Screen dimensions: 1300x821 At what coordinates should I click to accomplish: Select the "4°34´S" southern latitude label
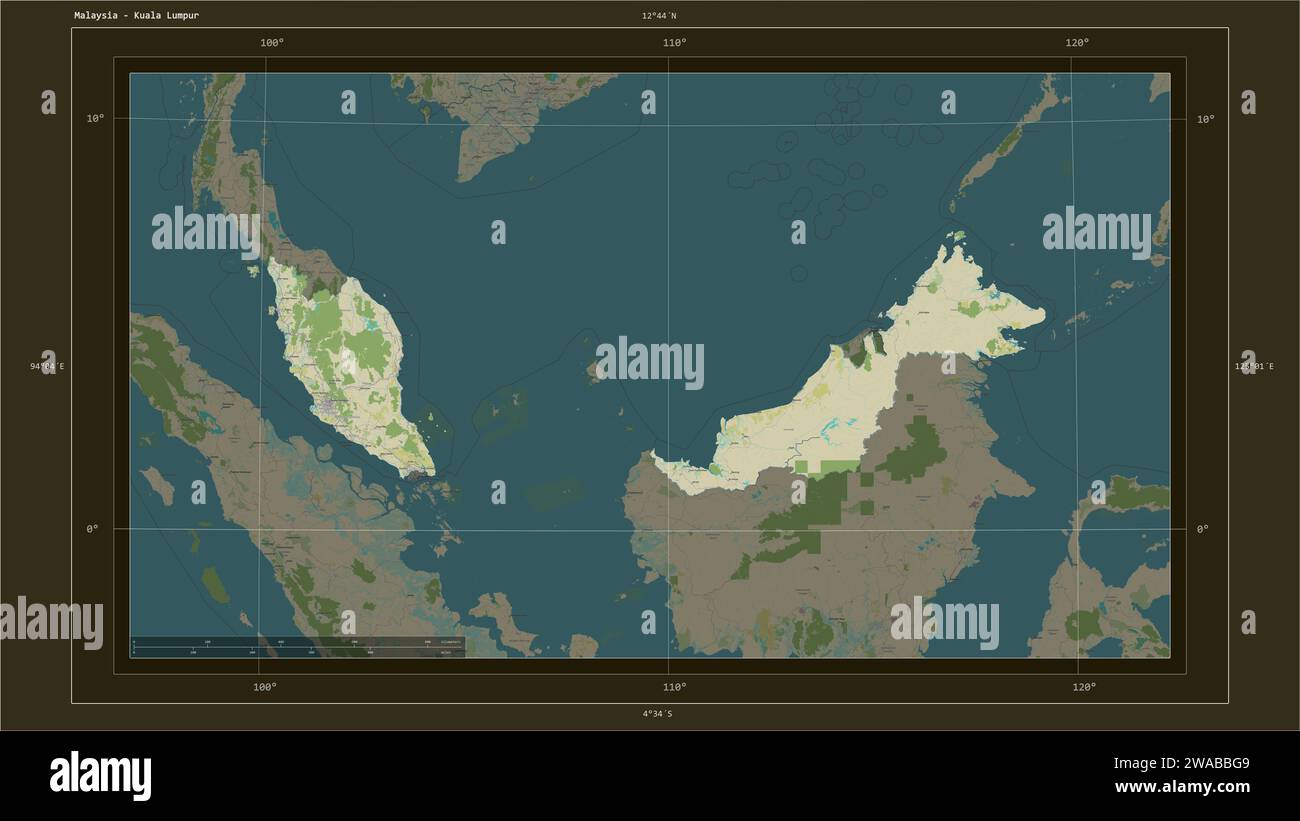pos(657,714)
